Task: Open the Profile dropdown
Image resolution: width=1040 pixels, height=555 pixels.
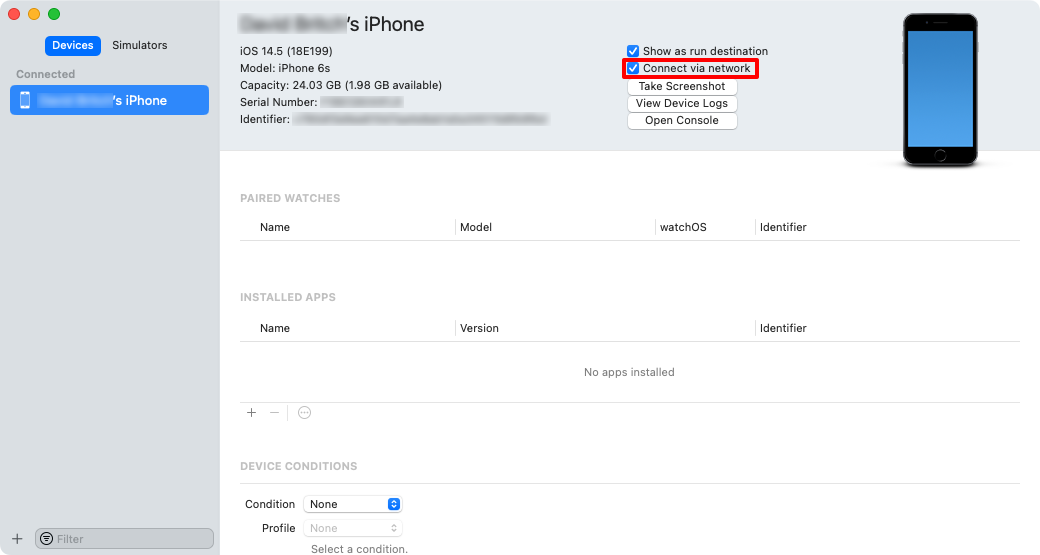Action: click(x=352, y=528)
